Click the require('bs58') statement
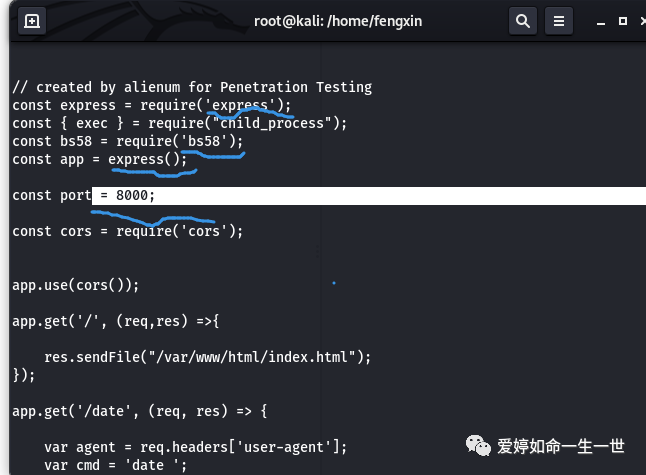 pos(180,141)
